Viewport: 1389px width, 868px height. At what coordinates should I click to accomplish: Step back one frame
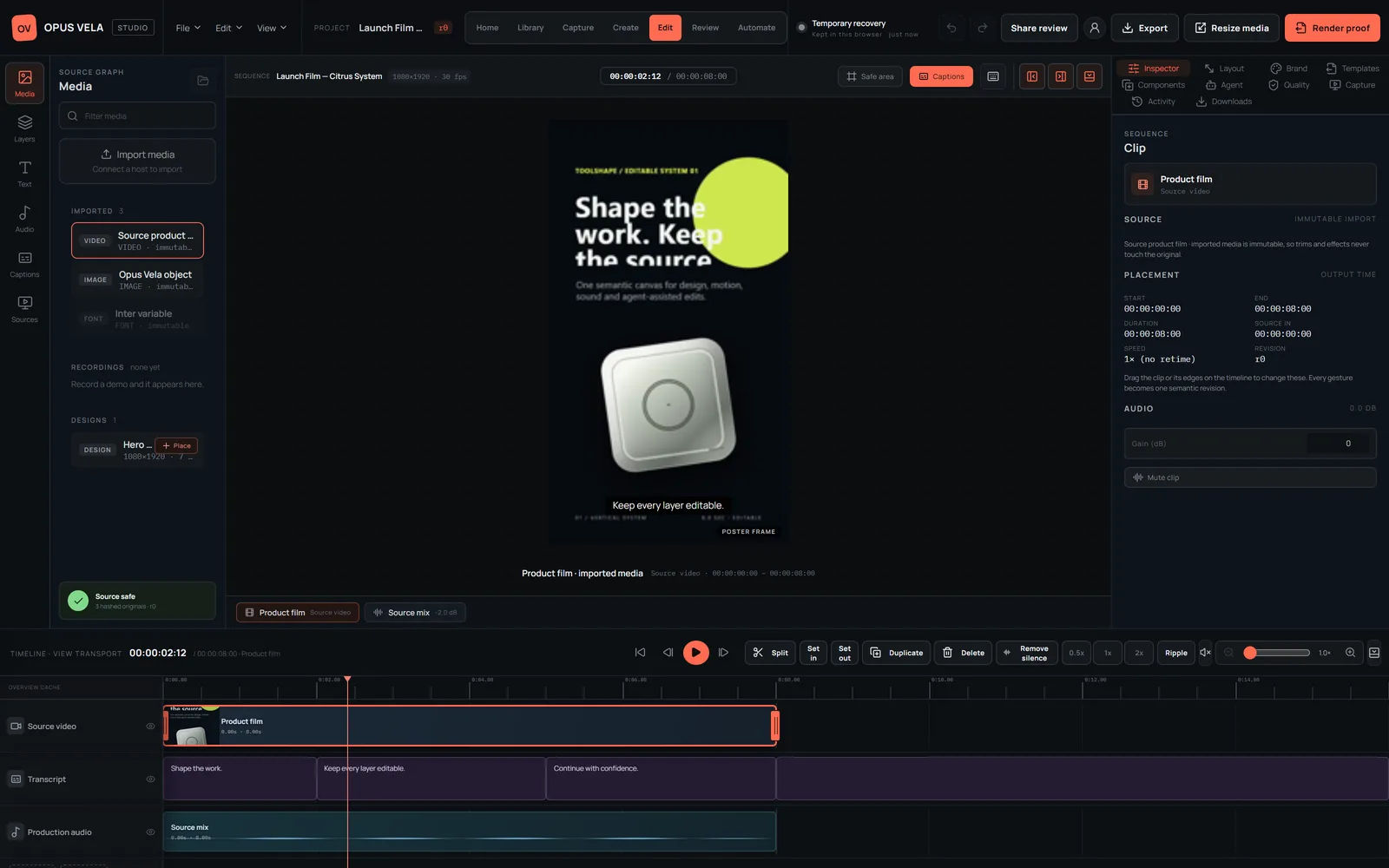(x=668, y=653)
